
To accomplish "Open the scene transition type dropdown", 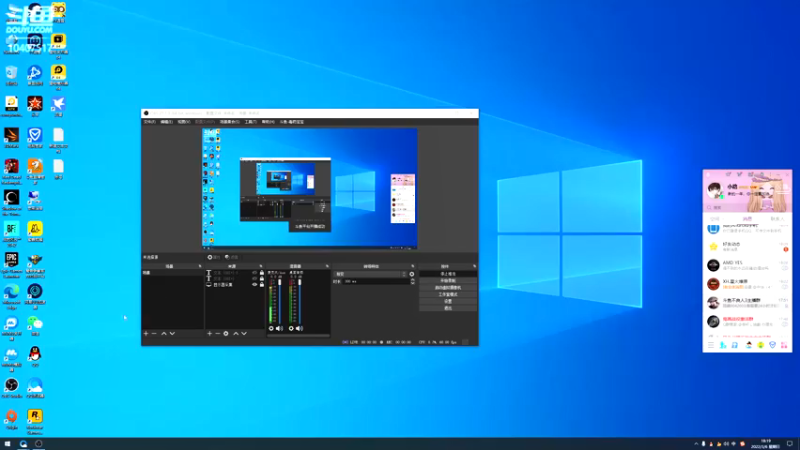I will pos(370,274).
